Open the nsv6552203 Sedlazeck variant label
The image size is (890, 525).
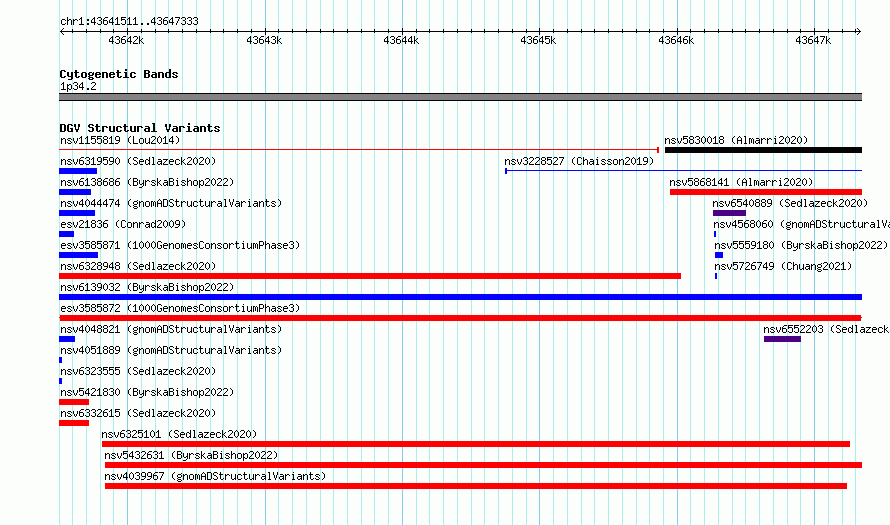[826, 329]
